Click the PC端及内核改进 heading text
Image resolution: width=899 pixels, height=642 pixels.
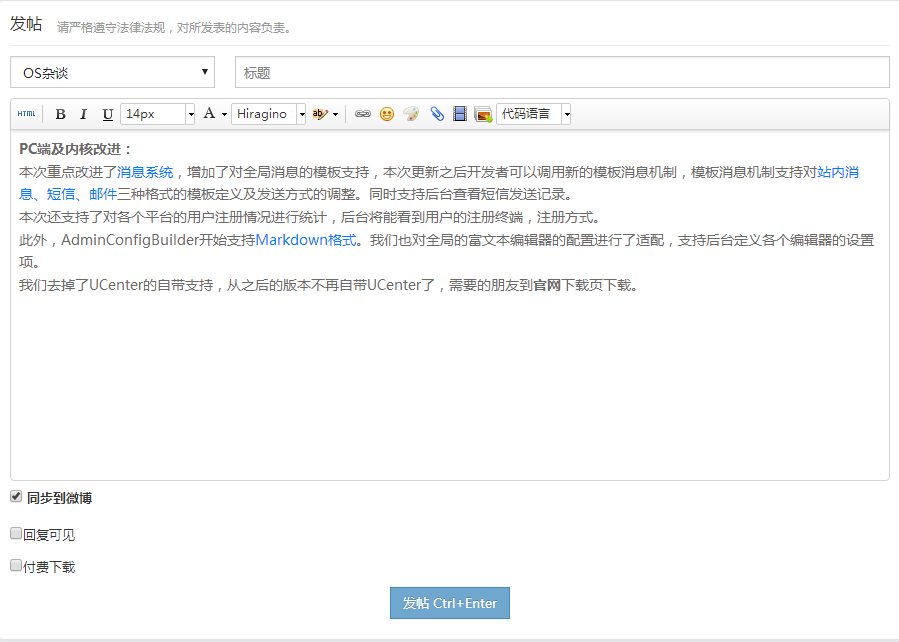[76, 149]
